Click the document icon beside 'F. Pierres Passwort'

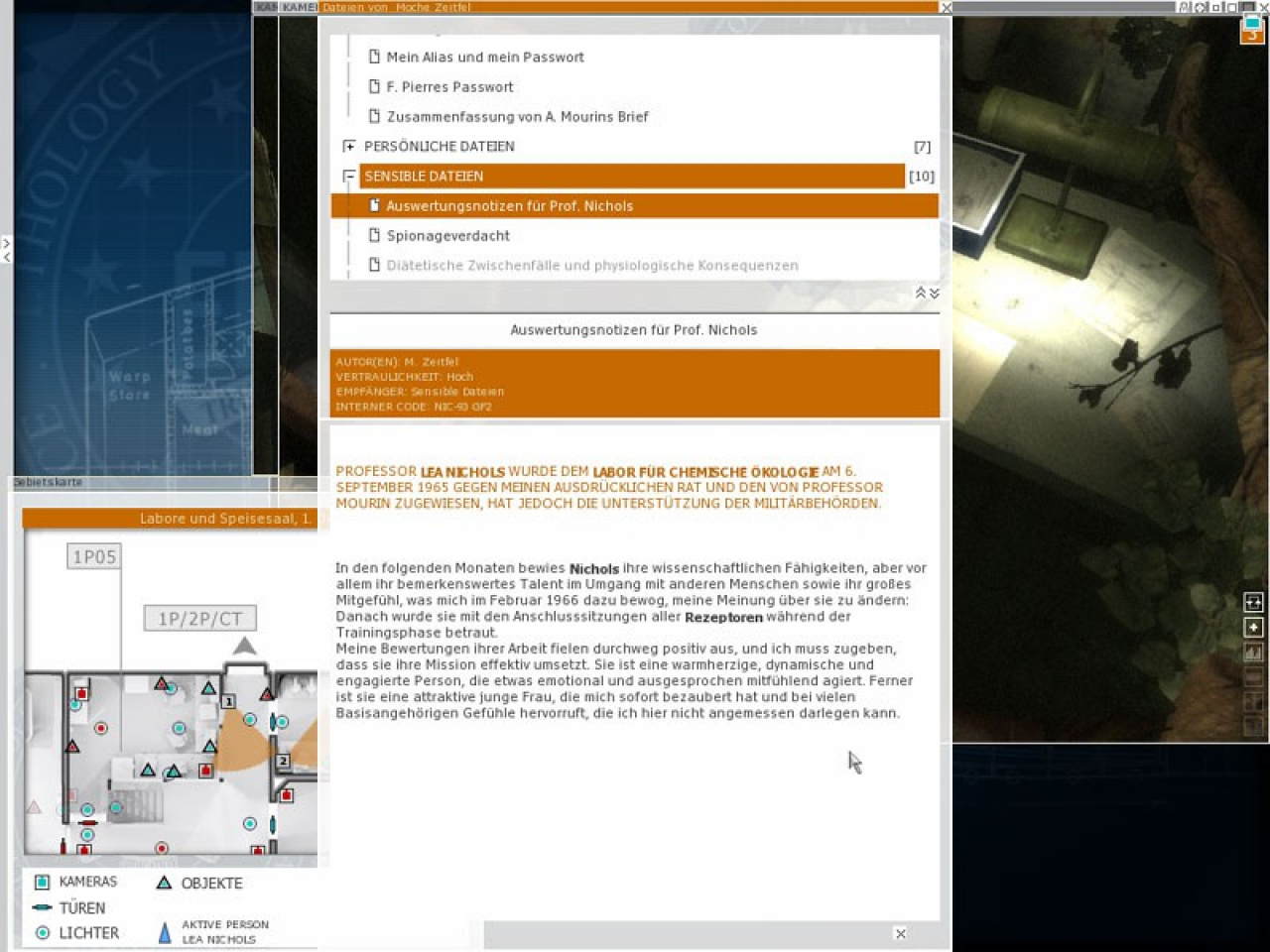374,87
